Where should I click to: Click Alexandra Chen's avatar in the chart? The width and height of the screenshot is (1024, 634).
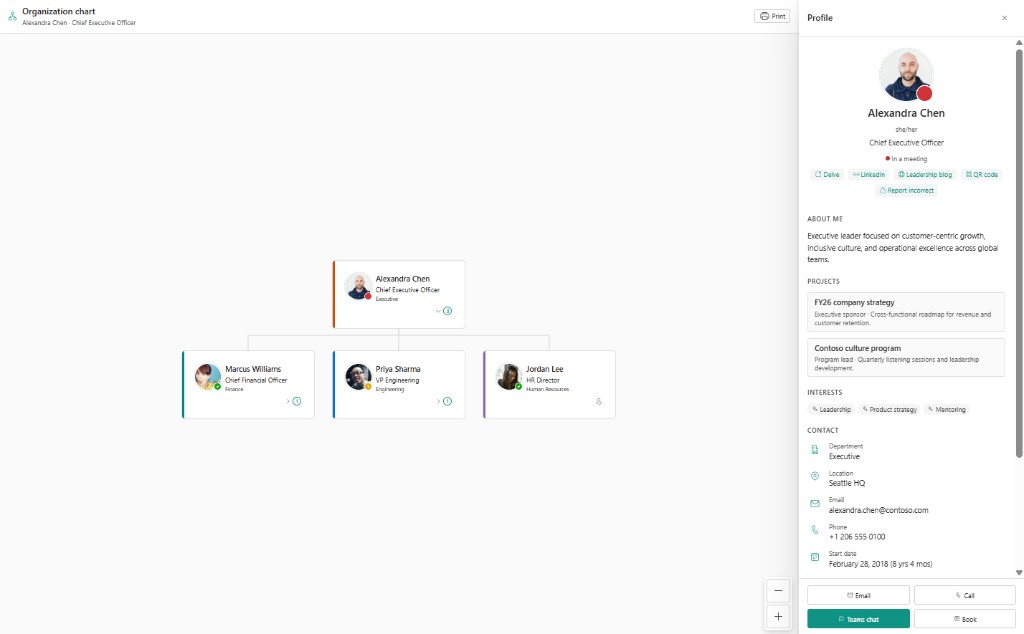(358, 286)
